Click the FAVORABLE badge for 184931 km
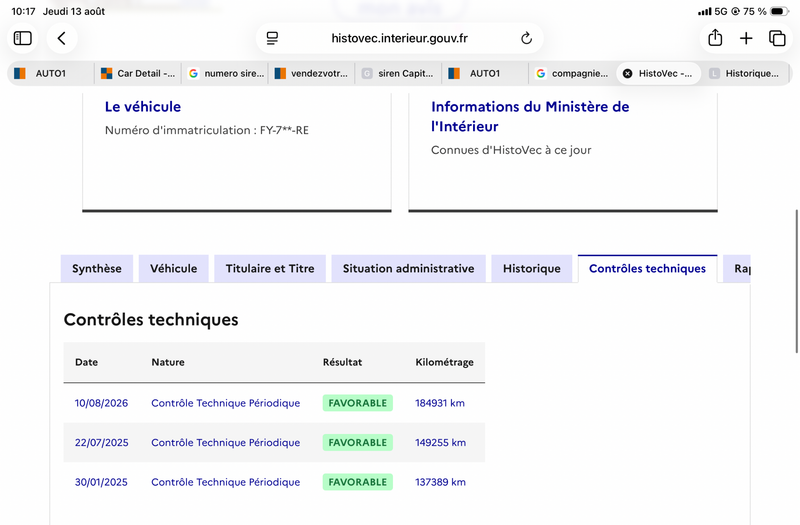 358,403
